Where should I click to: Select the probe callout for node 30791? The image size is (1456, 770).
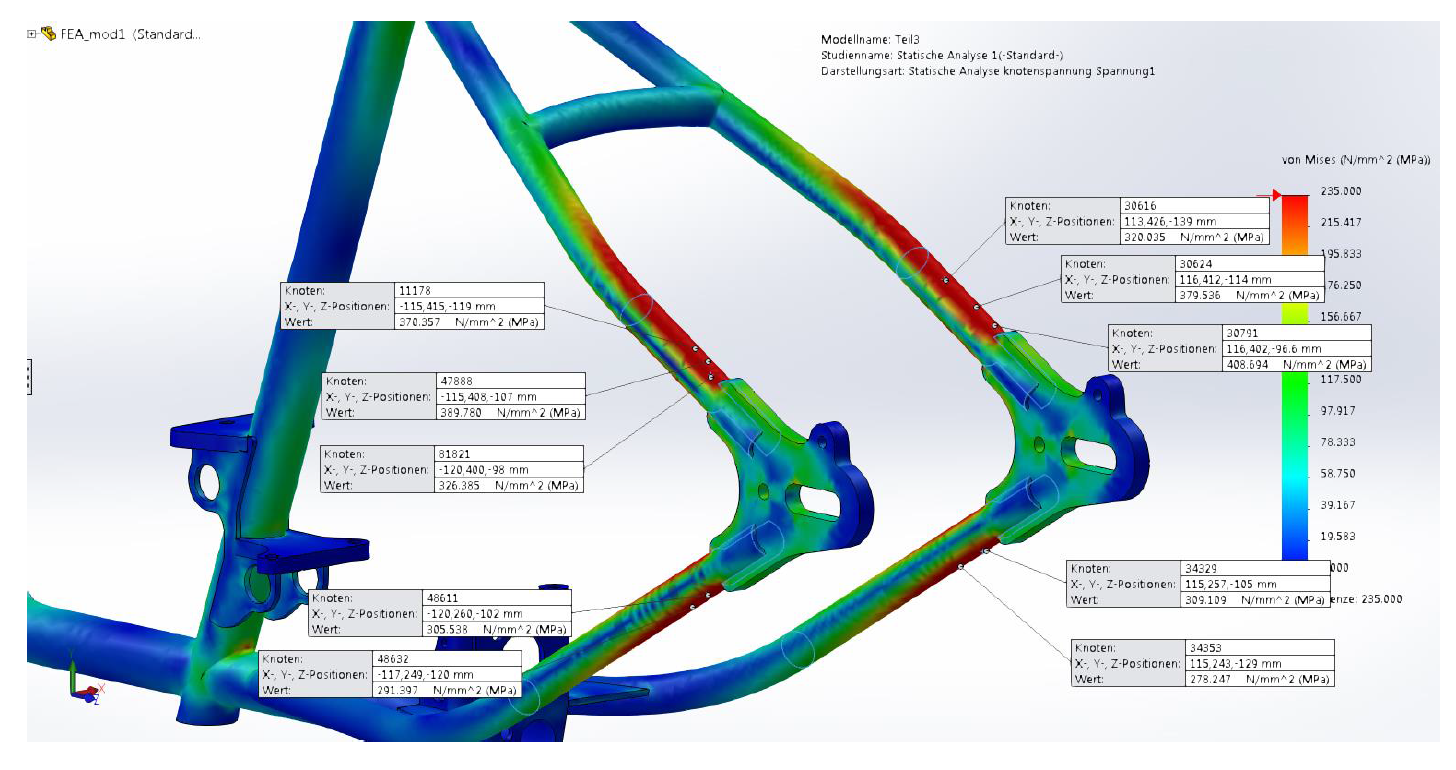pyautogui.click(x=1239, y=348)
